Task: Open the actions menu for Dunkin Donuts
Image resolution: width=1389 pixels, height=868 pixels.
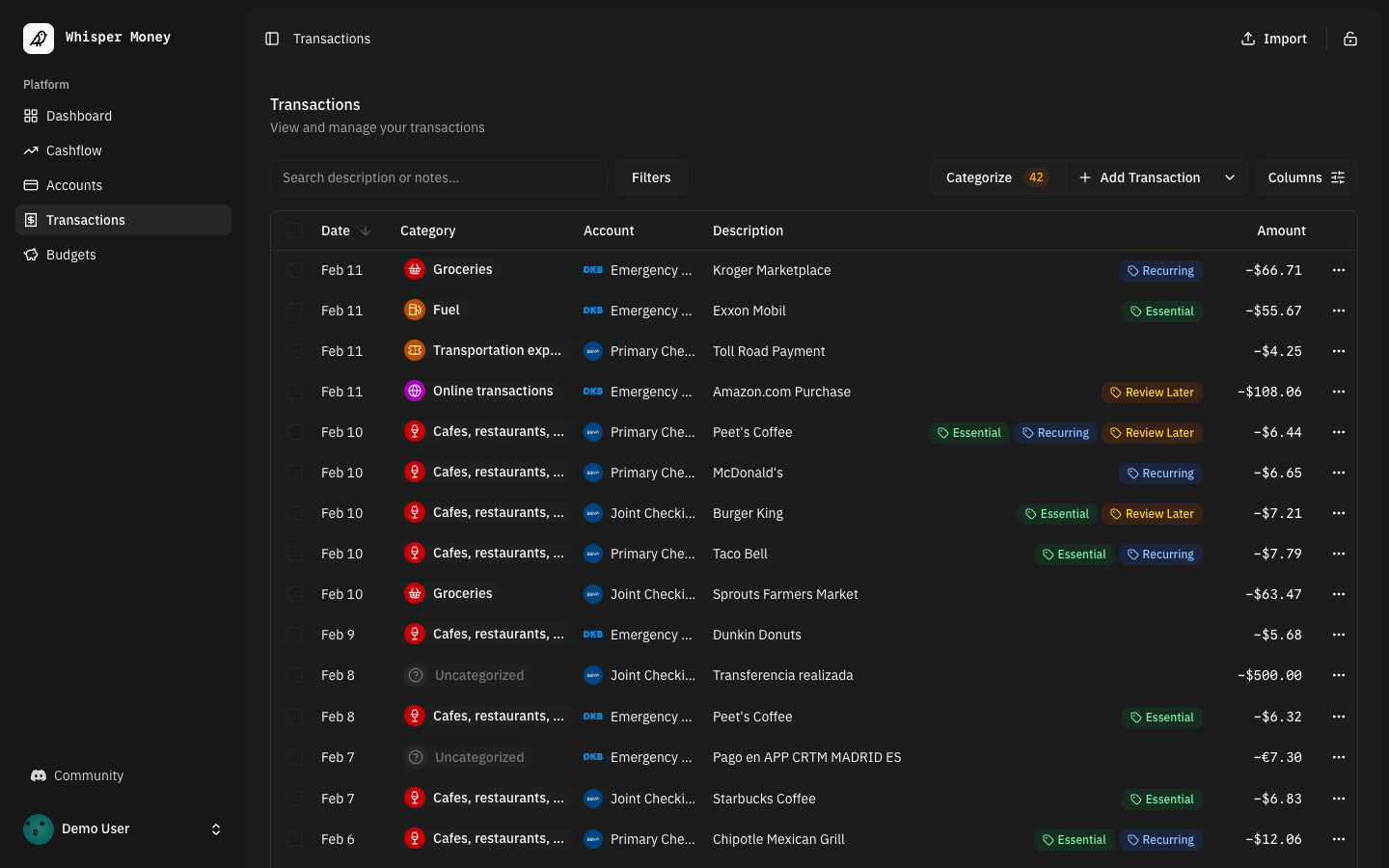Action: 1339,635
